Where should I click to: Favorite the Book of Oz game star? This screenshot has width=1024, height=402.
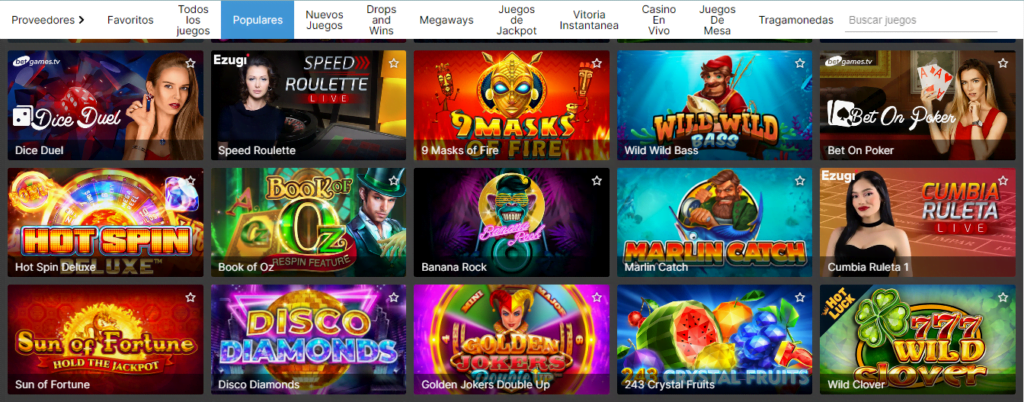coord(394,181)
